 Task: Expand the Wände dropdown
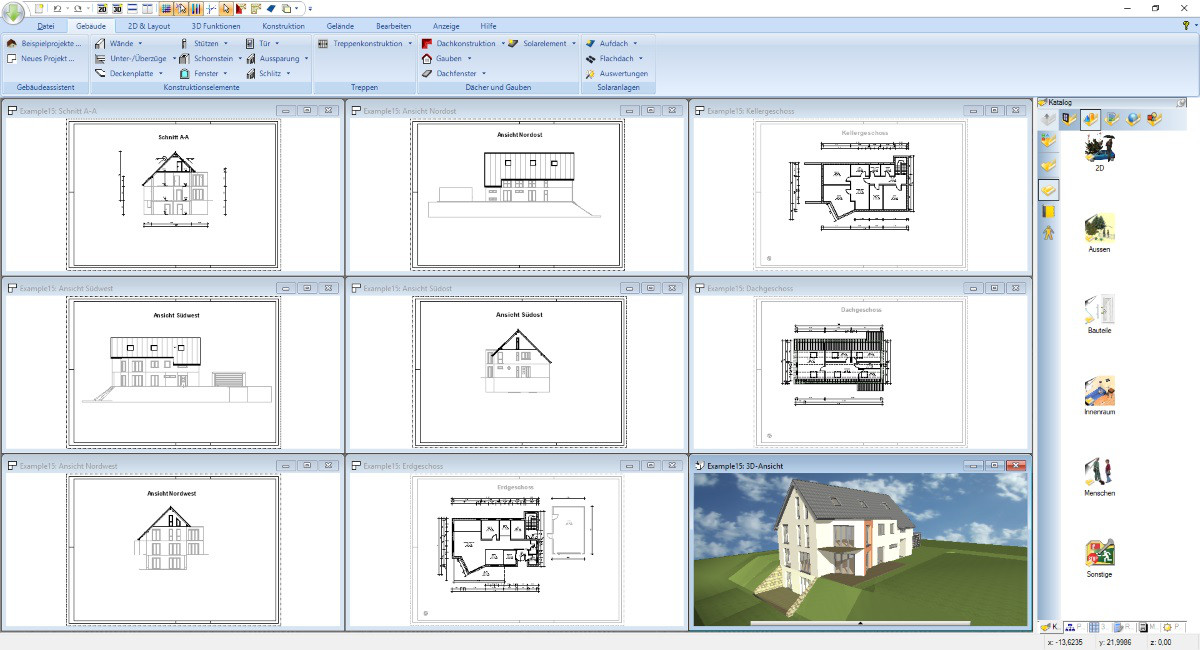(140, 44)
